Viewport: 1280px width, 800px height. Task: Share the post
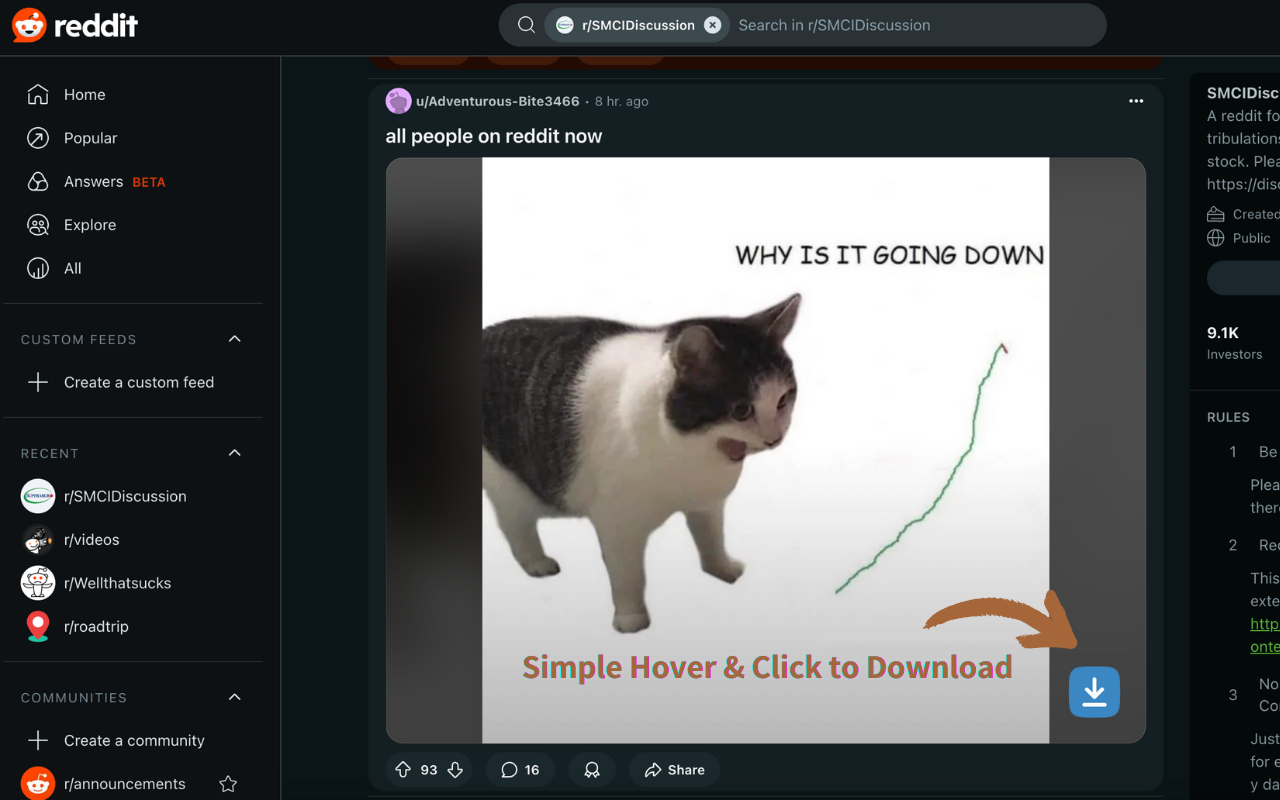click(675, 770)
